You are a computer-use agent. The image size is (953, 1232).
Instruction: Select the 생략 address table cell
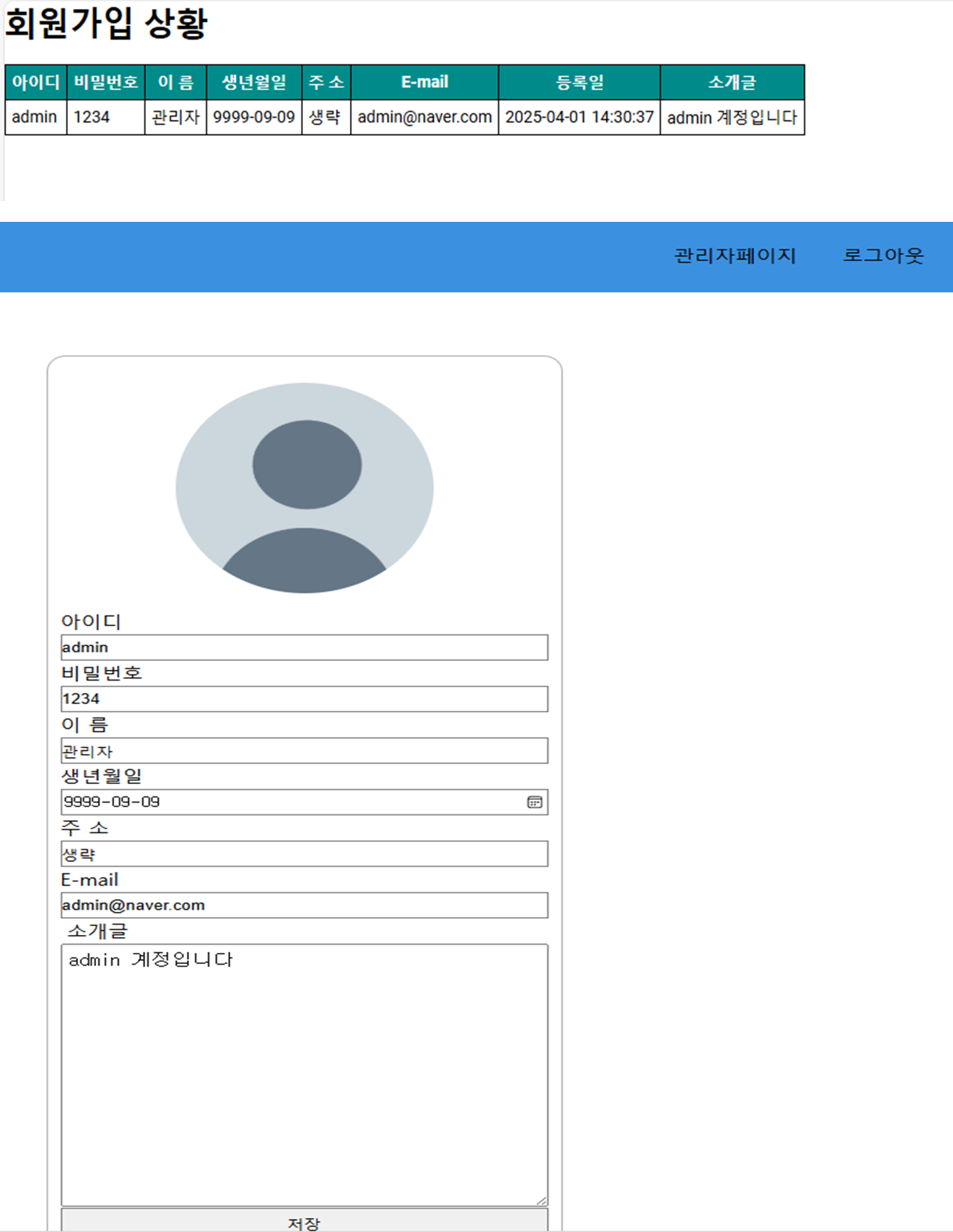[x=326, y=117]
